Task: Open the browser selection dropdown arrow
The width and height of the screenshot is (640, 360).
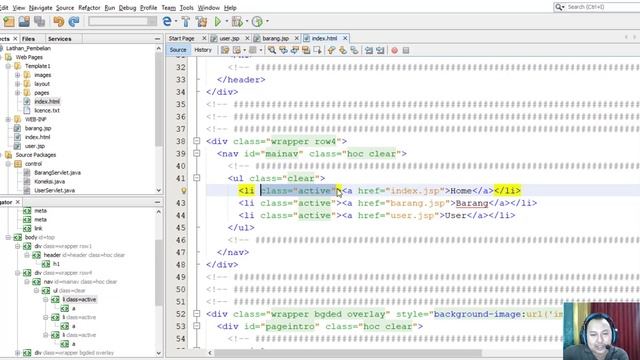Action: tap(176, 22)
